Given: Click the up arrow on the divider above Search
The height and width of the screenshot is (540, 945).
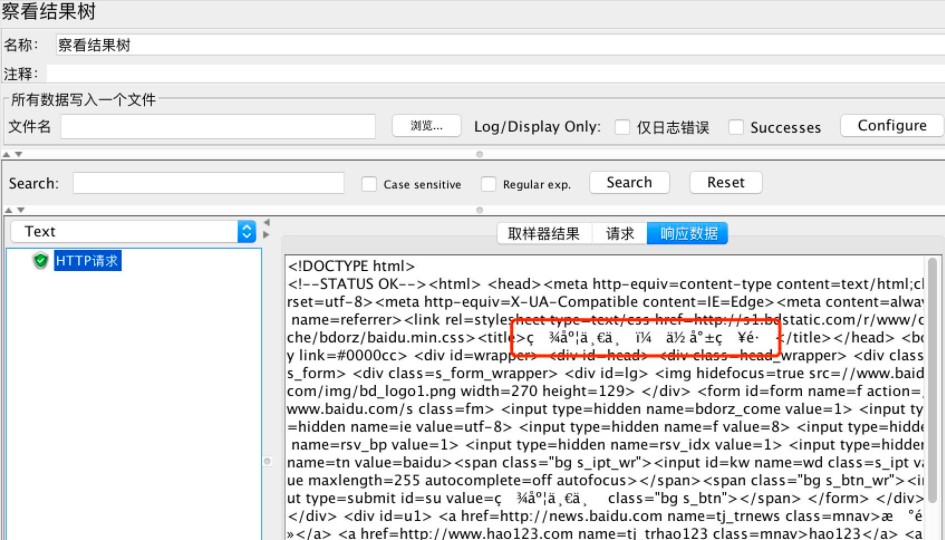Looking at the screenshot, I should [x=8, y=154].
